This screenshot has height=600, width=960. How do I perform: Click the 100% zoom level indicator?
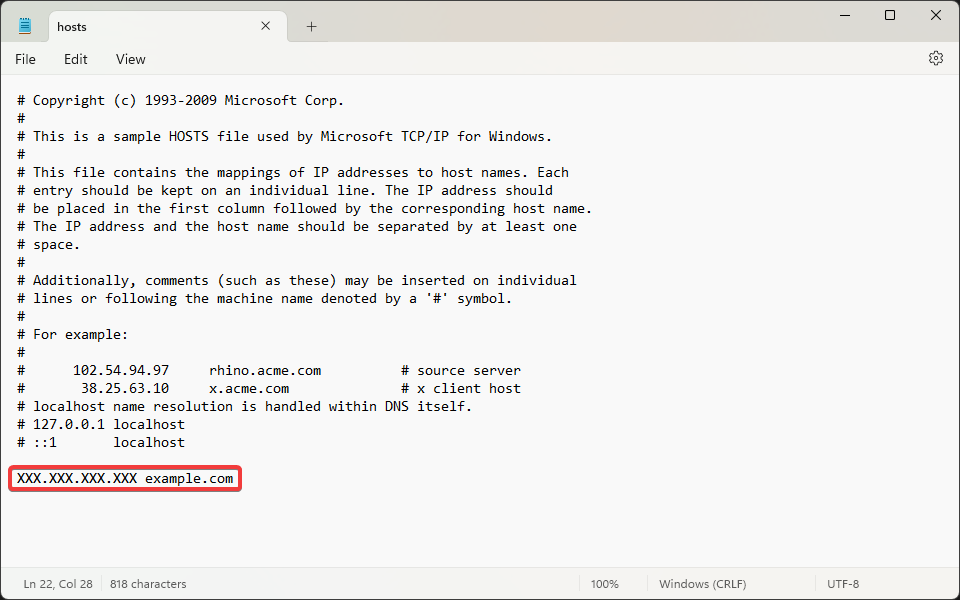(604, 584)
